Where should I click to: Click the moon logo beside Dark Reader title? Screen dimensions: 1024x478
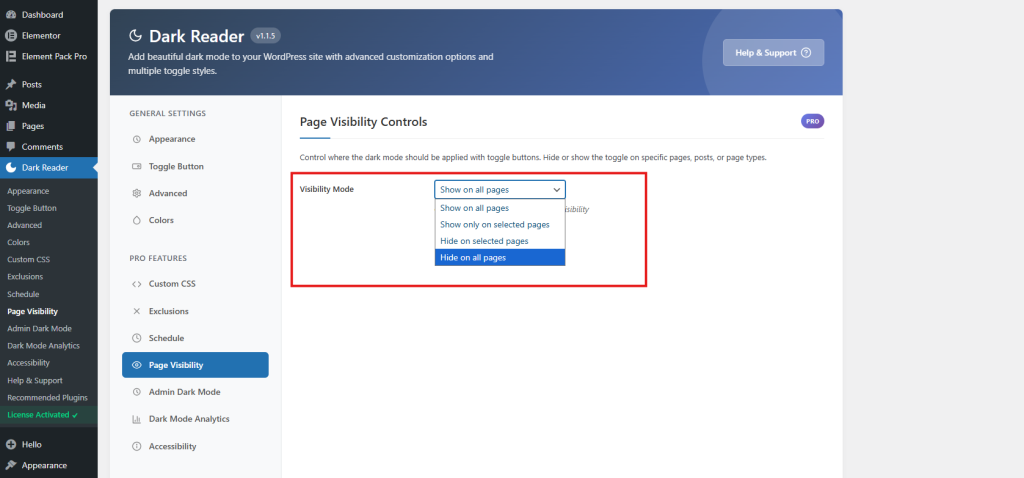tap(135, 36)
